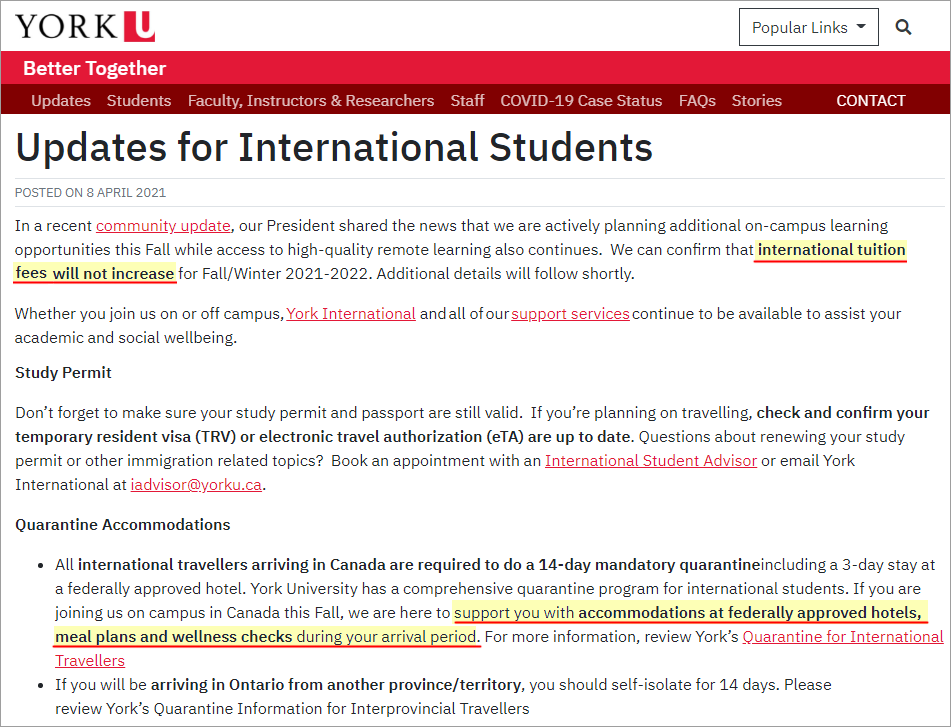Go to the Students menu item
Image resolution: width=951 pixels, height=727 pixels.
[139, 101]
